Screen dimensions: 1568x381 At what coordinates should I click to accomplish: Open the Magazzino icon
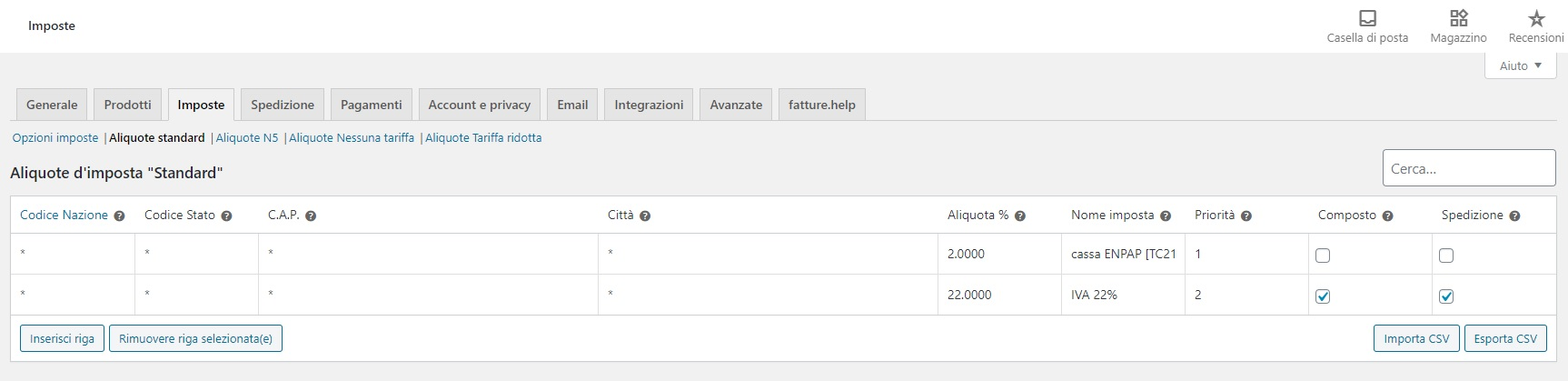click(x=1458, y=19)
